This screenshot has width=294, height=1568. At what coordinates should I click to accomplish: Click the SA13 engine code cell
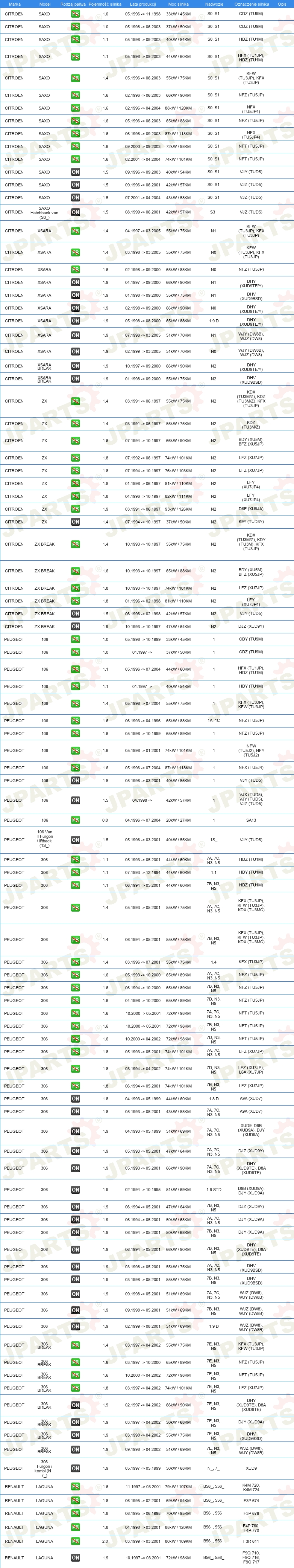251,821
